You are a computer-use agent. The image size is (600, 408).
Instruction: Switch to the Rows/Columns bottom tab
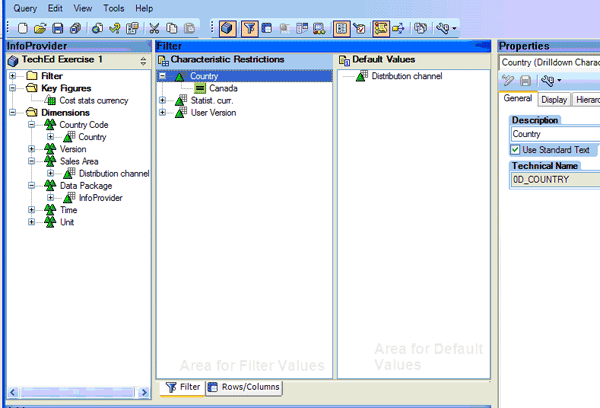pyautogui.click(x=244, y=387)
